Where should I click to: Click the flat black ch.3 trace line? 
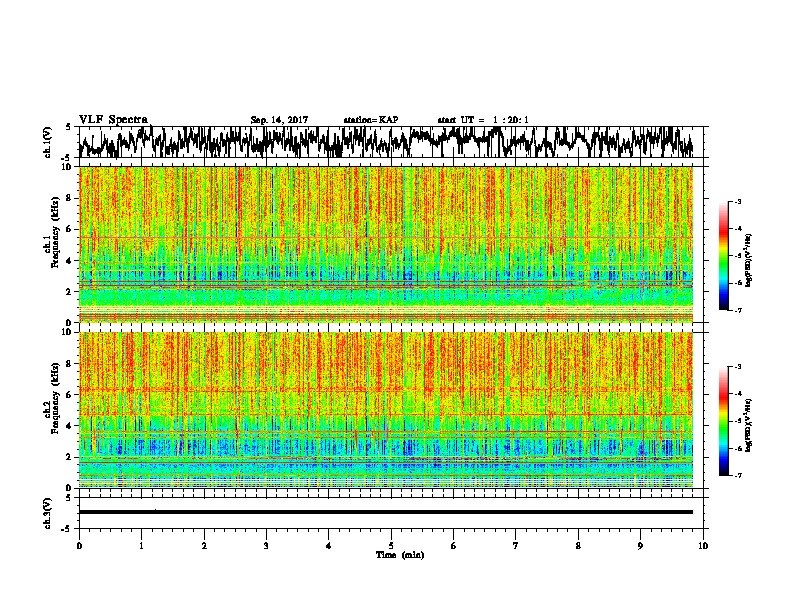386,512
